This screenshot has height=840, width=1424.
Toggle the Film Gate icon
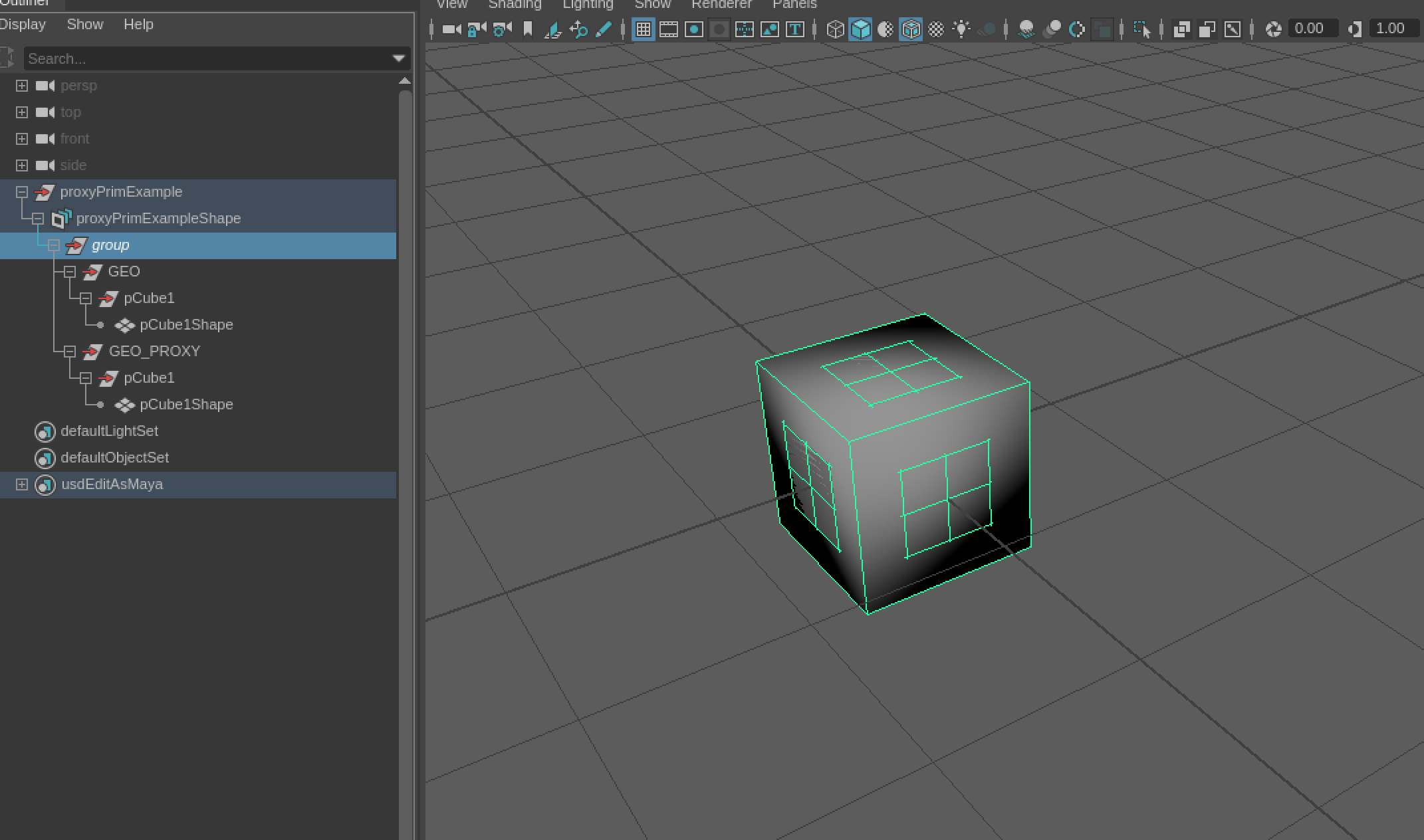pos(668,29)
